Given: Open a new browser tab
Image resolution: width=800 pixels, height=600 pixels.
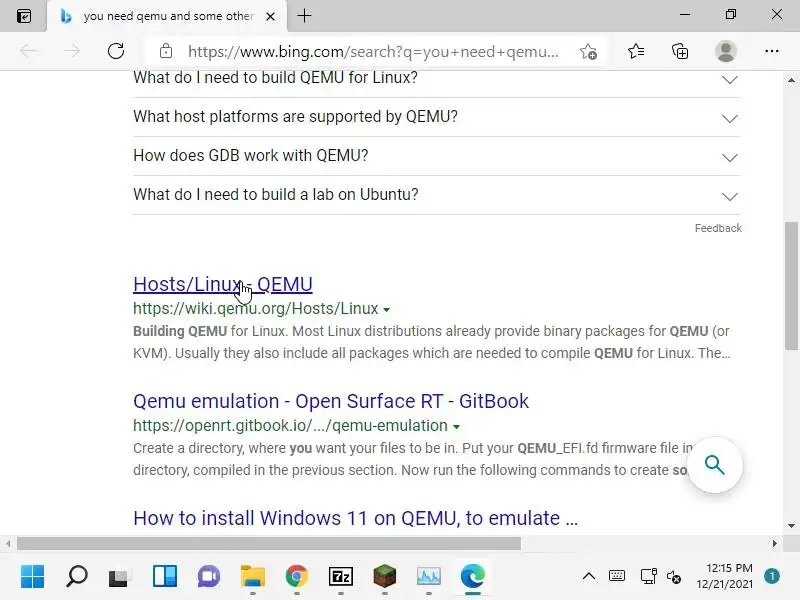Looking at the screenshot, I should click(304, 16).
